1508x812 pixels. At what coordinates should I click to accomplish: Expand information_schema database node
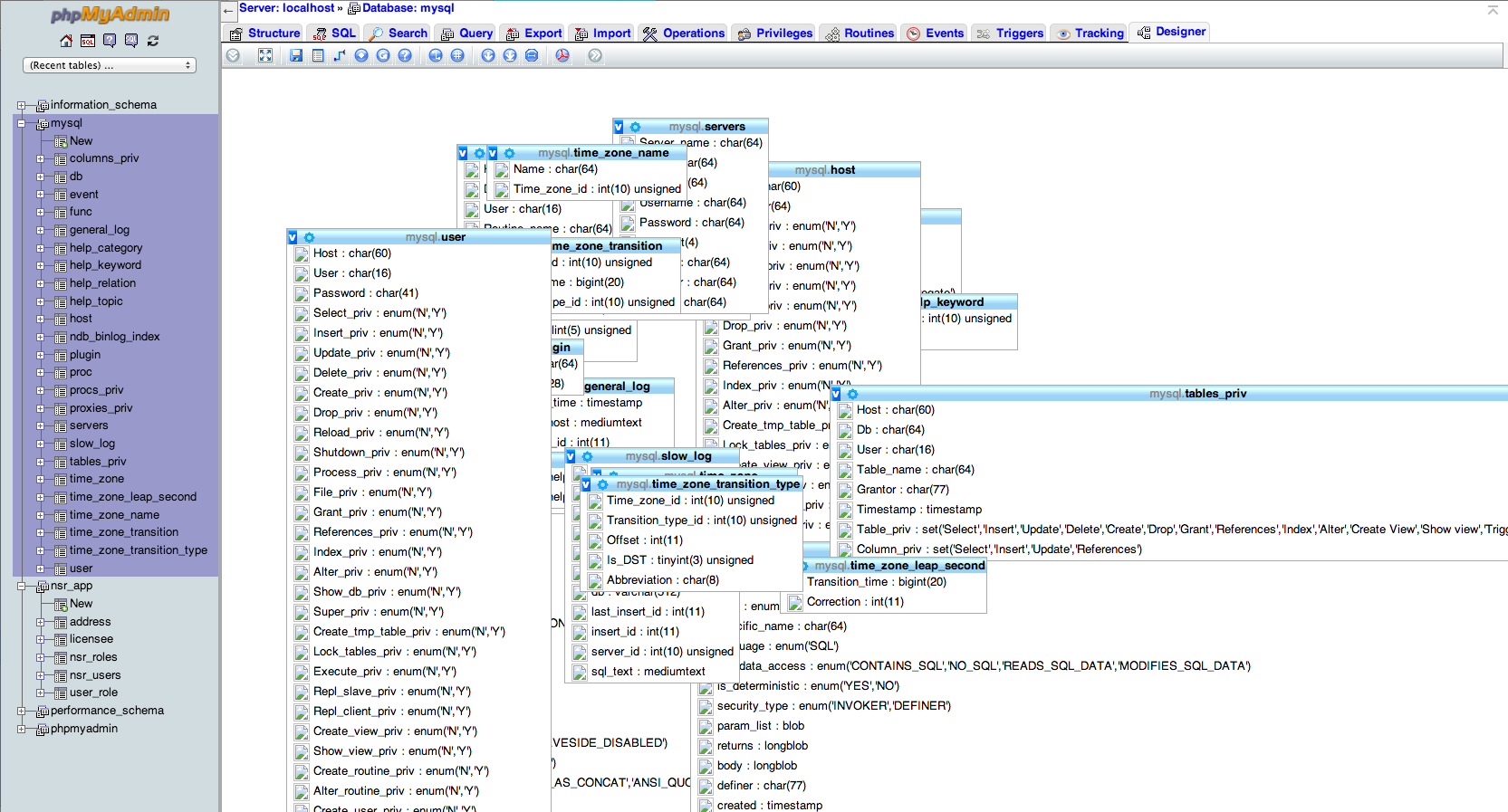click(21, 106)
